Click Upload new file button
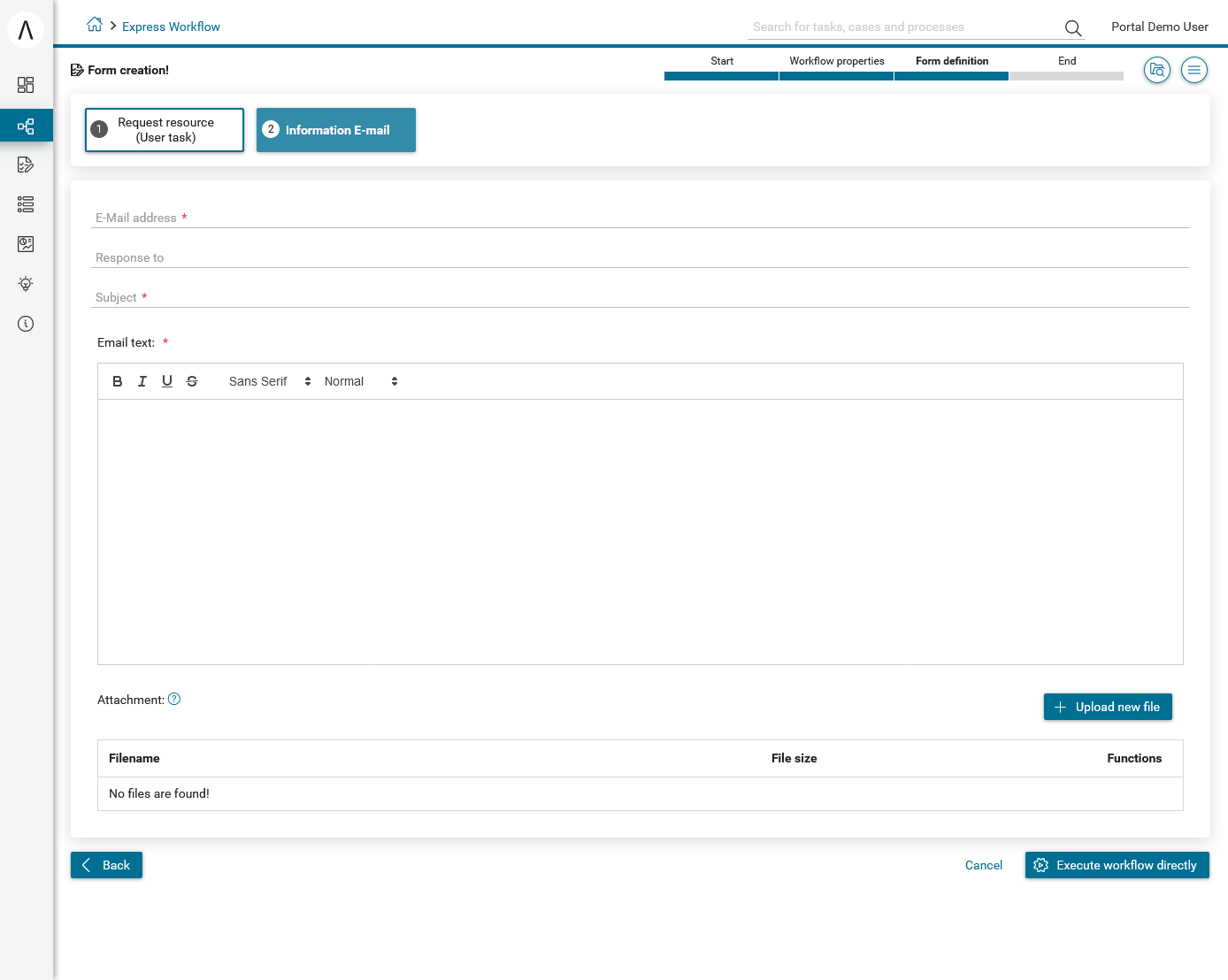The width and height of the screenshot is (1228, 980). [1108, 707]
